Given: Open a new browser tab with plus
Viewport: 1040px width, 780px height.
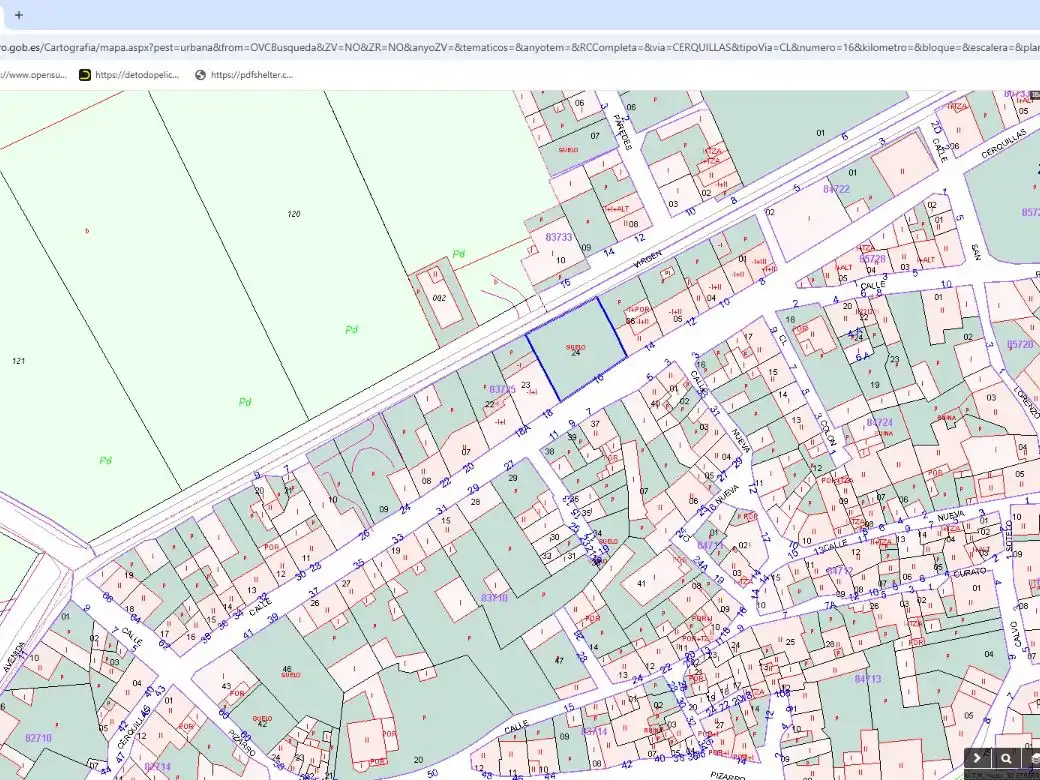Looking at the screenshot, I should point(19,15).
